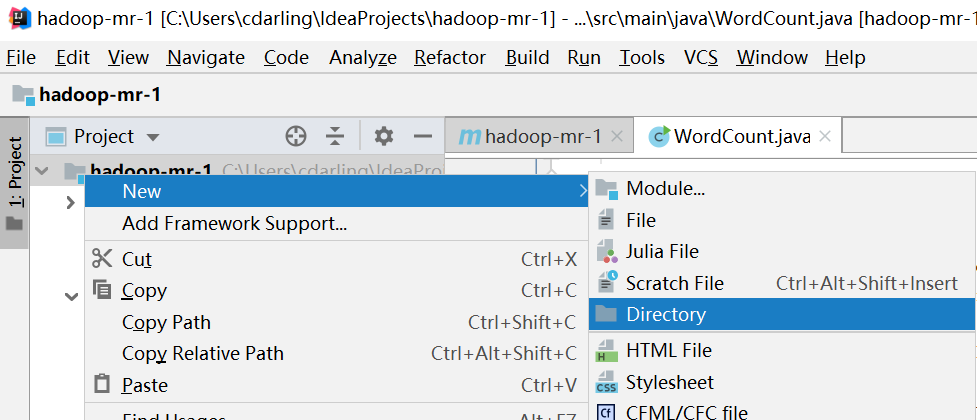Click the Julia File icon

(x=606, y=252)
